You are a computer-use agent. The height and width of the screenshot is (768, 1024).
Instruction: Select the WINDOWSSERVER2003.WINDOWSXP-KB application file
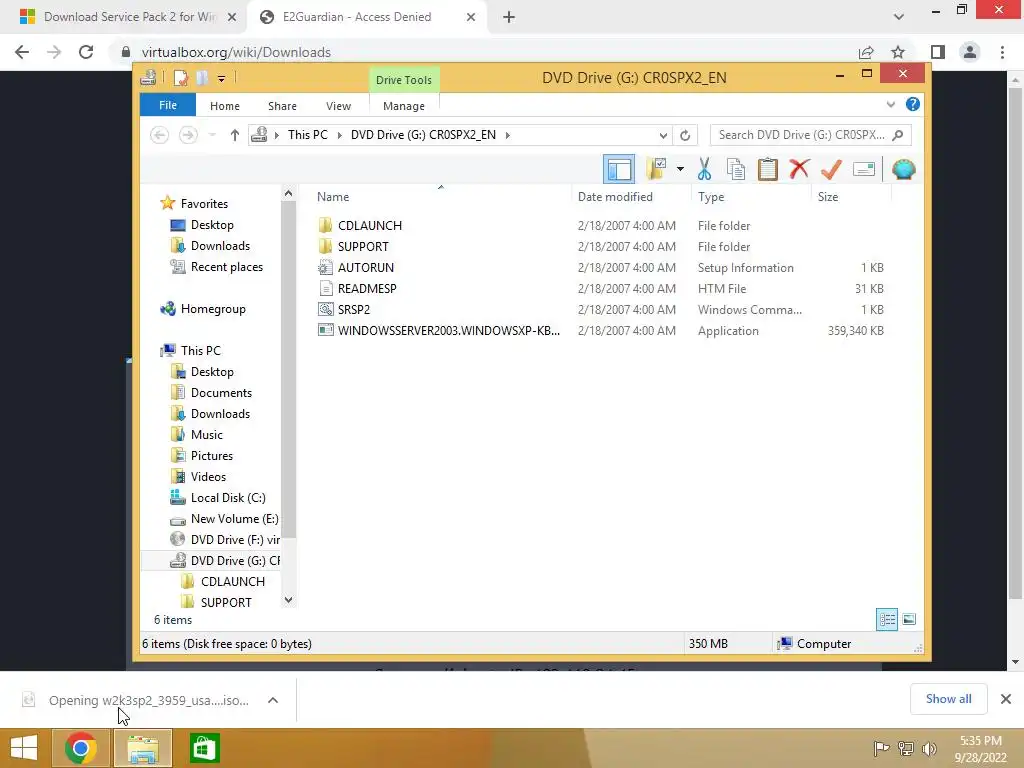coord(449,330)
